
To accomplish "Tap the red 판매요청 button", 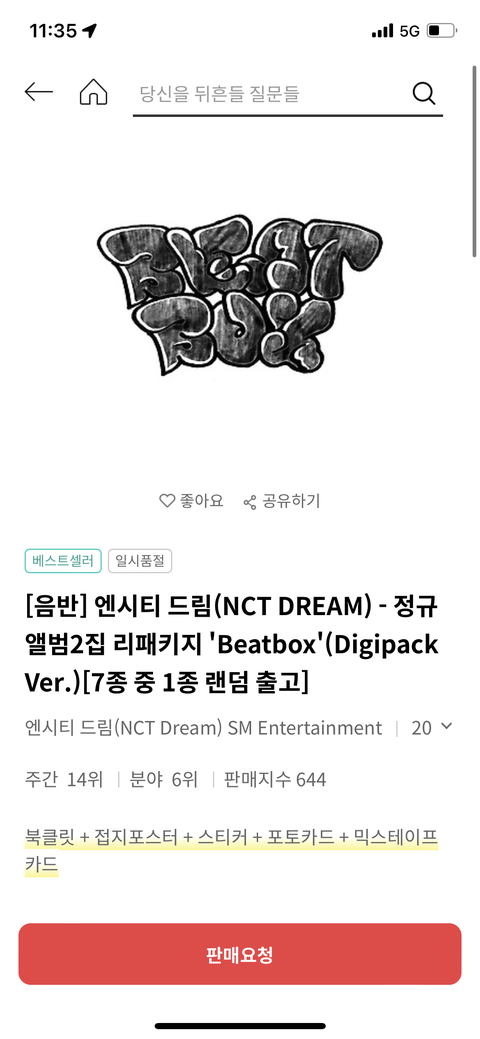I will [239, 954].
